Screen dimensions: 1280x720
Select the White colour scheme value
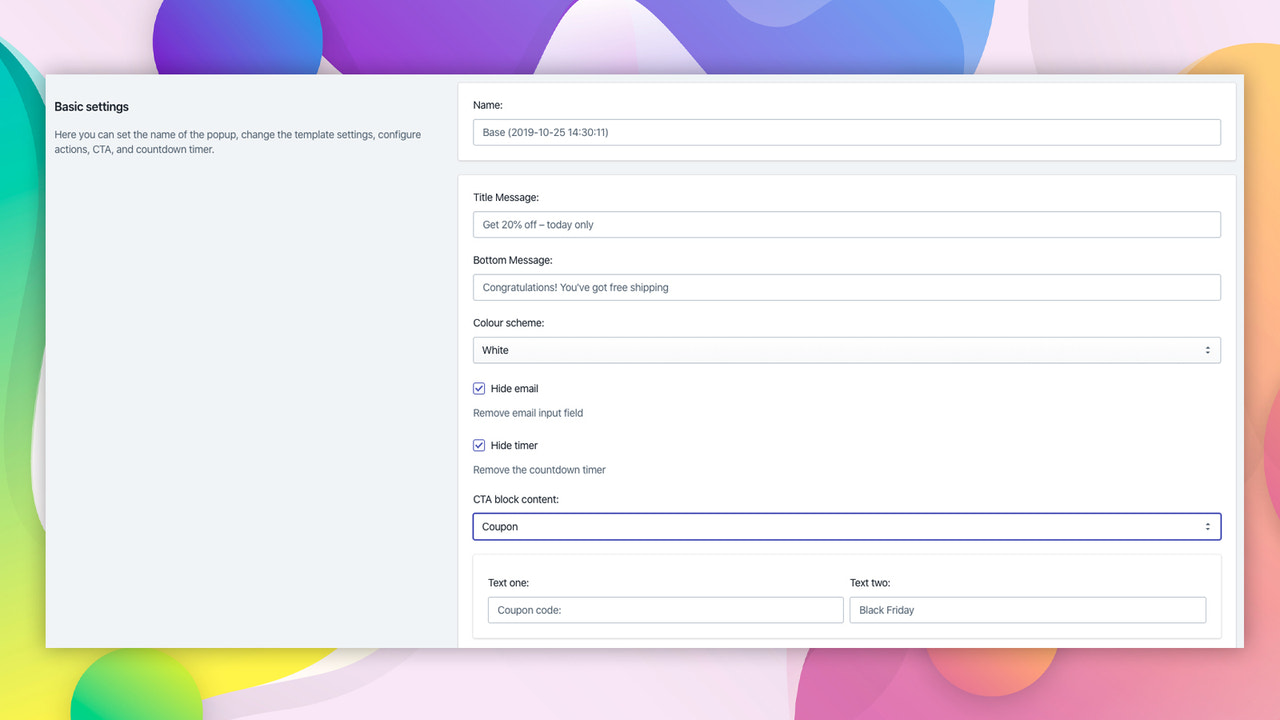click(x=846, y=350)
